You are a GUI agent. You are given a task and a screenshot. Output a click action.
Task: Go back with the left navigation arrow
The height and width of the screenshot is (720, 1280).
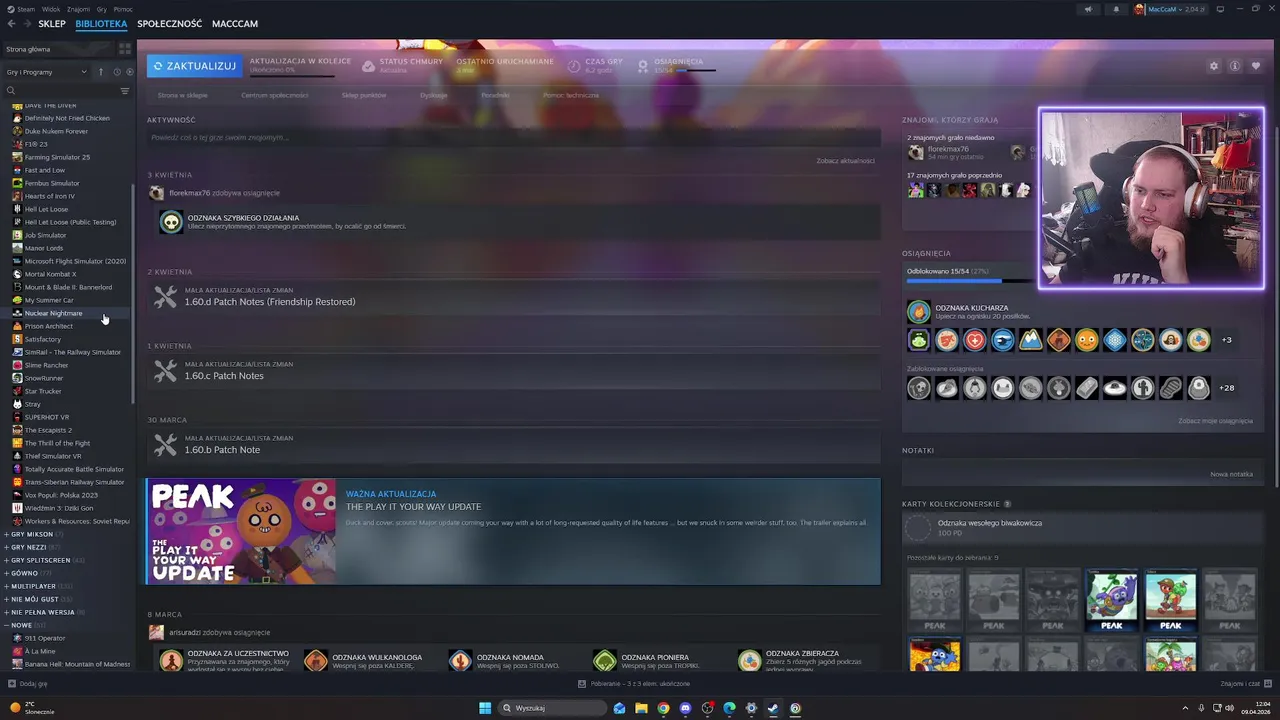click(12, 23)
